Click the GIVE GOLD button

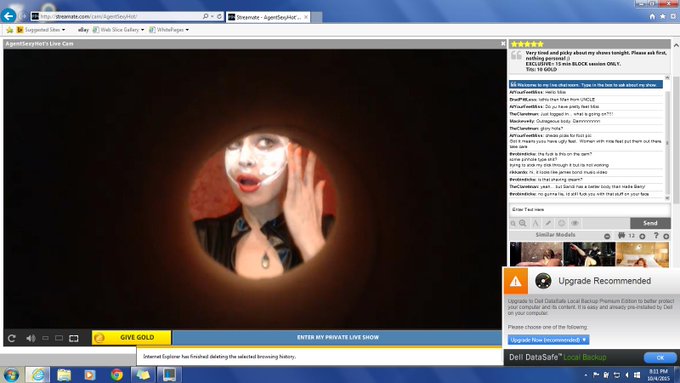click(131, 337)
